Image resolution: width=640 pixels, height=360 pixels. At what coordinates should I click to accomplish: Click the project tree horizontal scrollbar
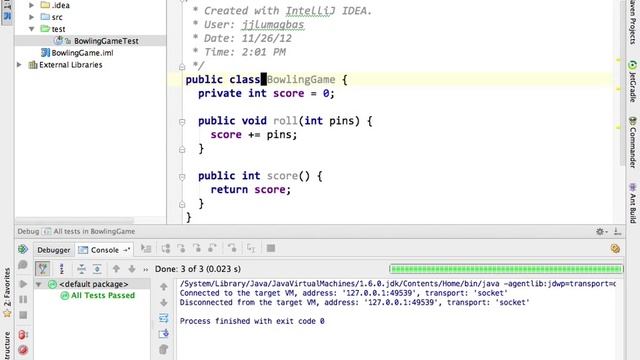point(74,220)
